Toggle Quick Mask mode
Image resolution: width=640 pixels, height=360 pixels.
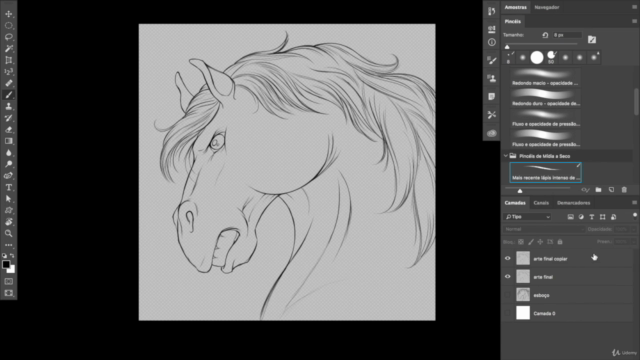click(x=9, y=282)
